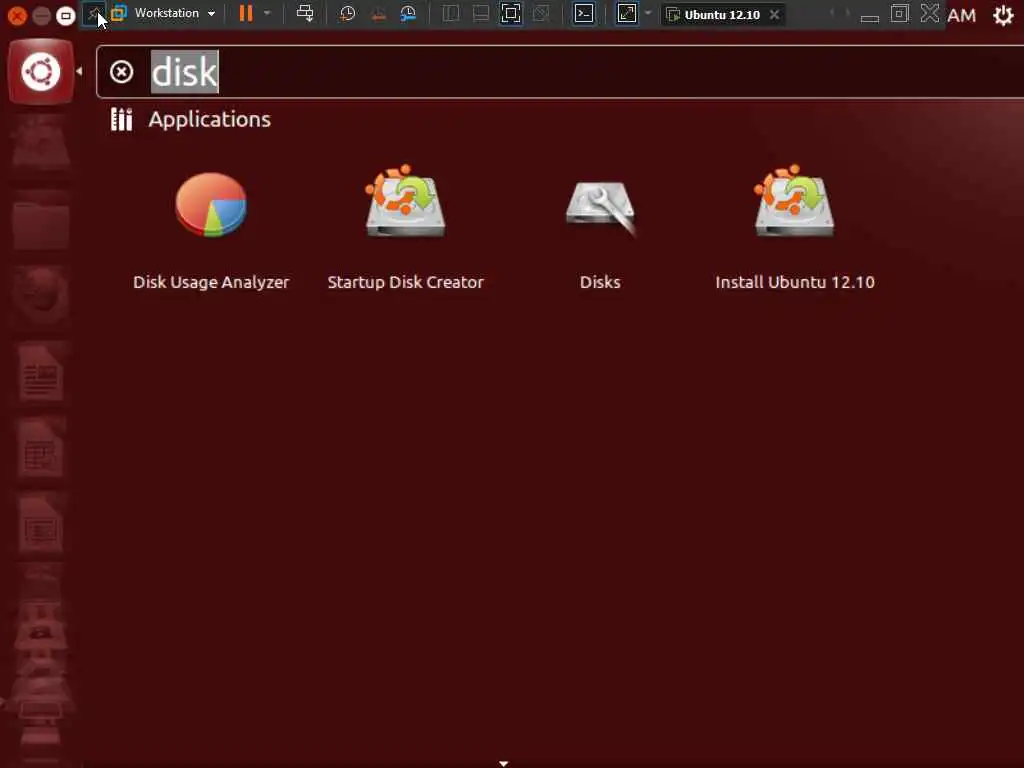The image size is (1024, 768).
Task: Open Firefox from the launcher
Action: pos(40,297)
